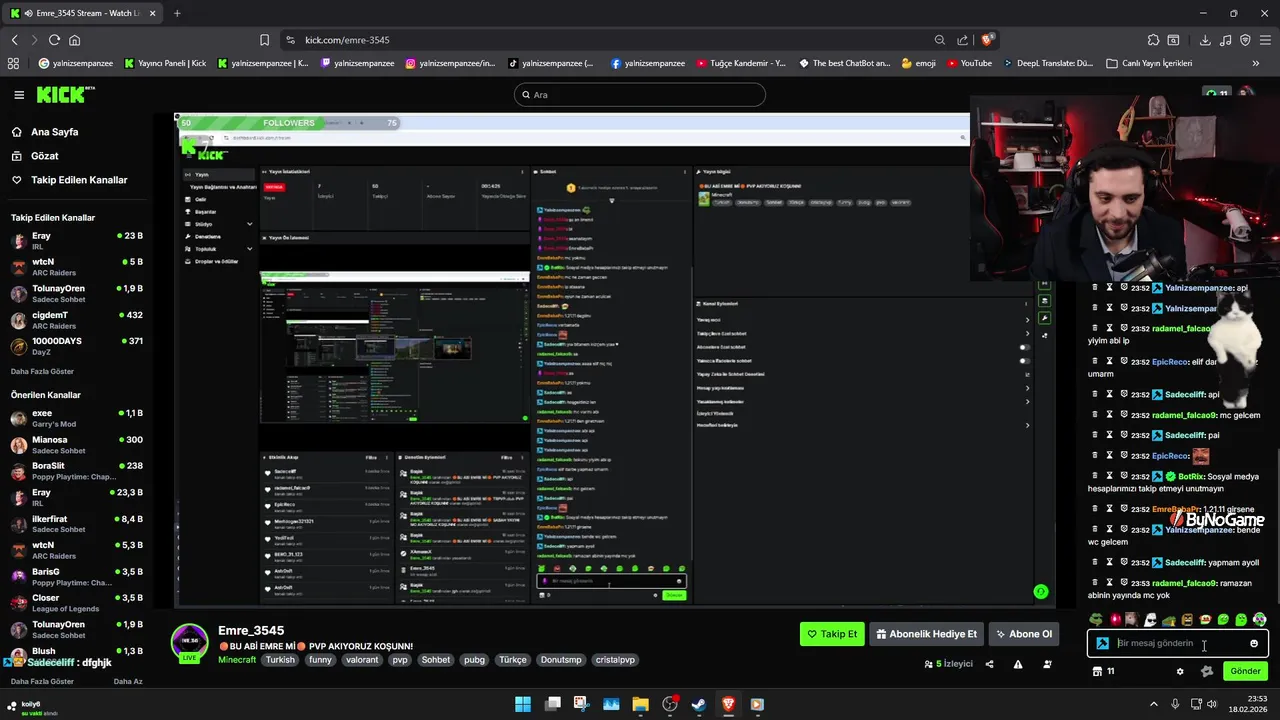This screenshot has height=720, width=1280.
Task: Open chat settings gear icon
Action: coord(1180,671)
